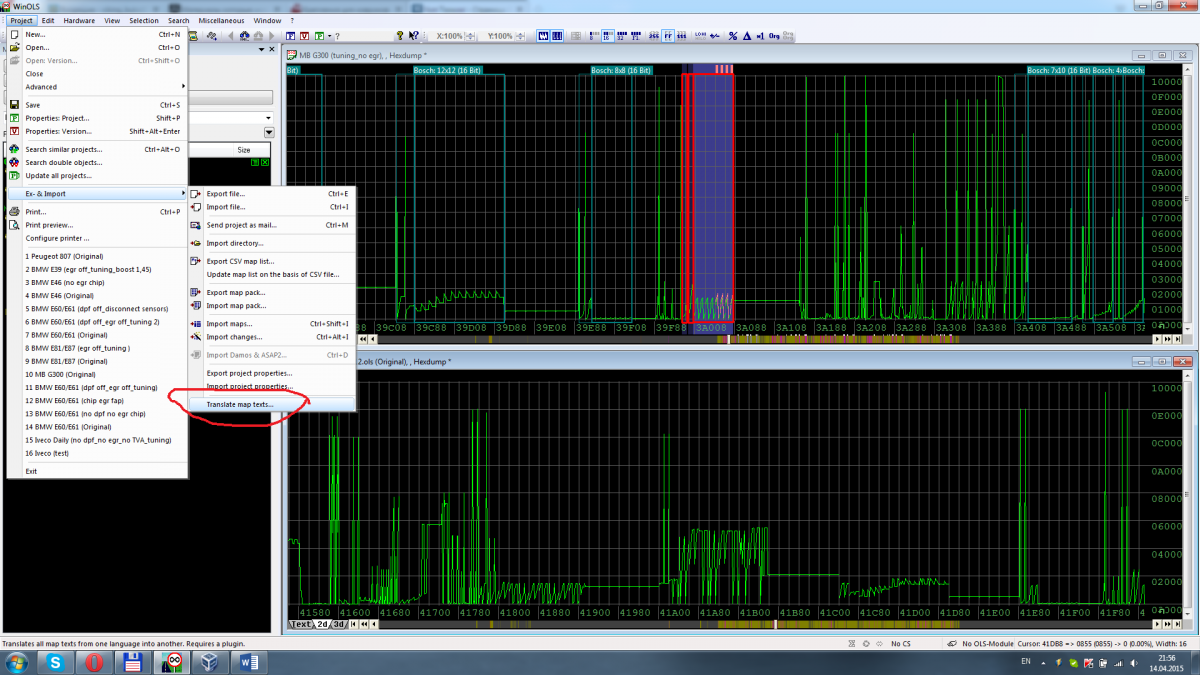Click the percent display toolbar icon
This screenshot has height=675, width=1200.
[733, 36]
